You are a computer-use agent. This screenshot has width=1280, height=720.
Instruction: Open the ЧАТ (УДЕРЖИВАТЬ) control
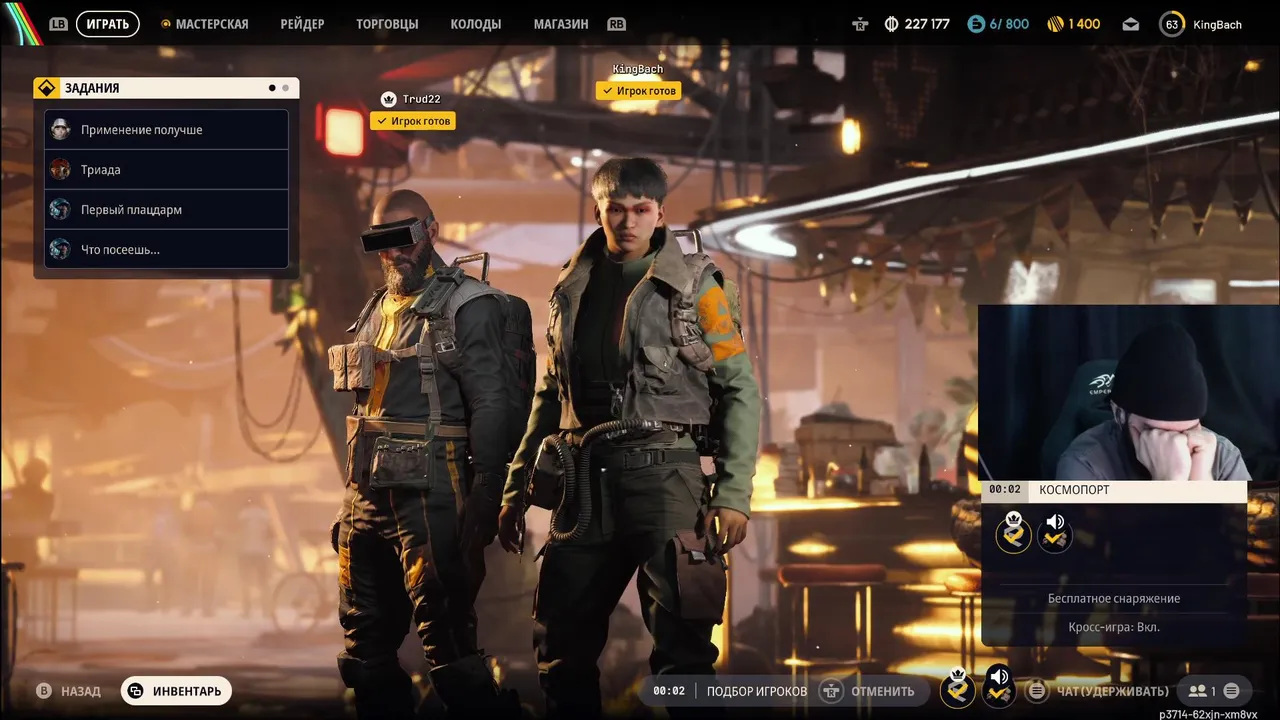1112,691
